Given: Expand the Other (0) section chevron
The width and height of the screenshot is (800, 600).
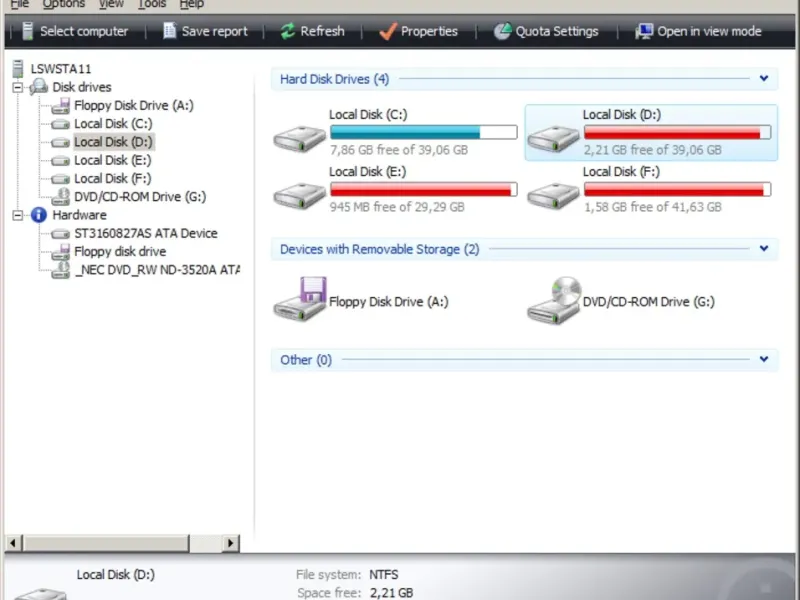Looking at the screenshot, I should coord(764,359).
